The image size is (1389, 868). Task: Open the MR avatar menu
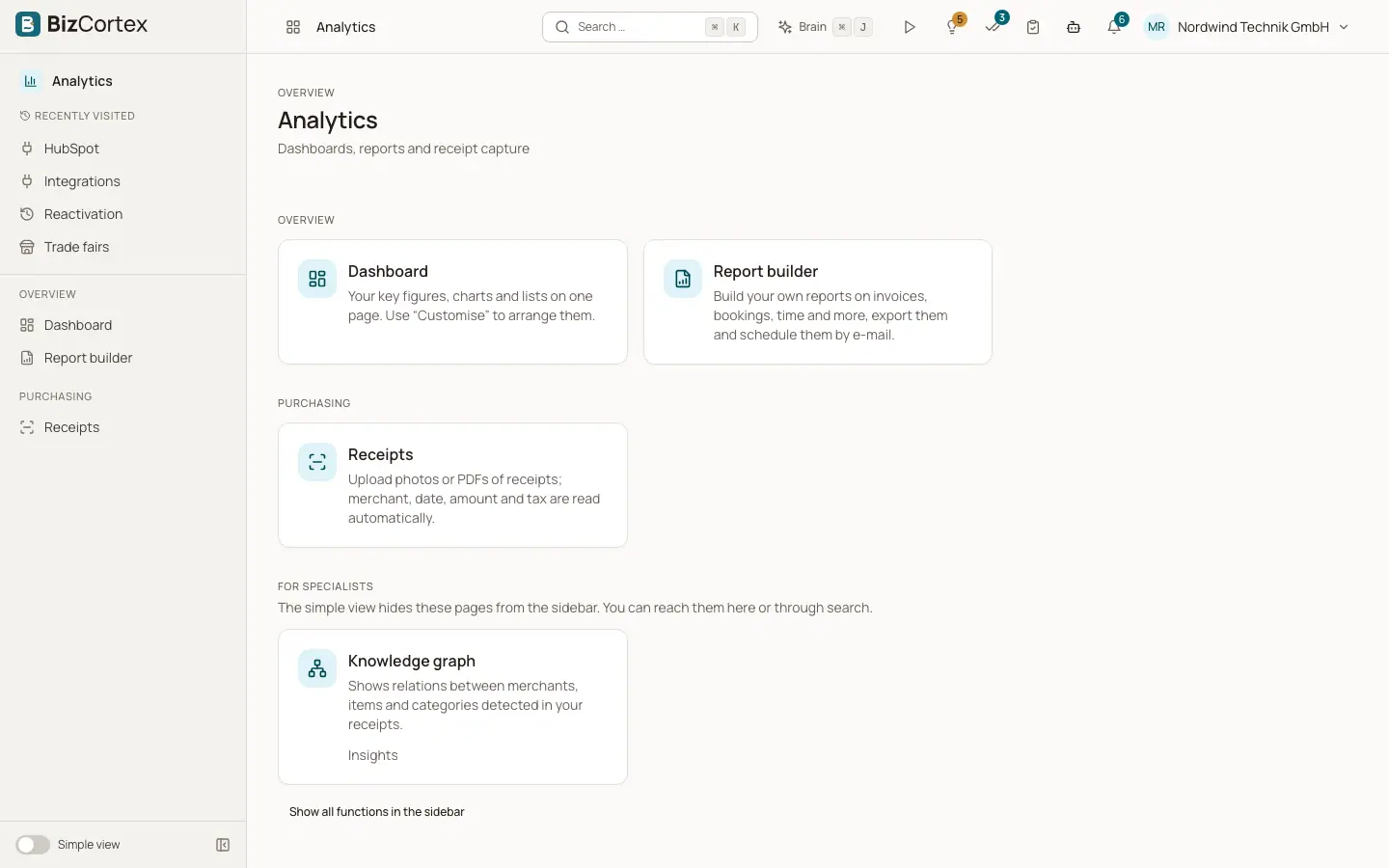(x=1157, y=27)
